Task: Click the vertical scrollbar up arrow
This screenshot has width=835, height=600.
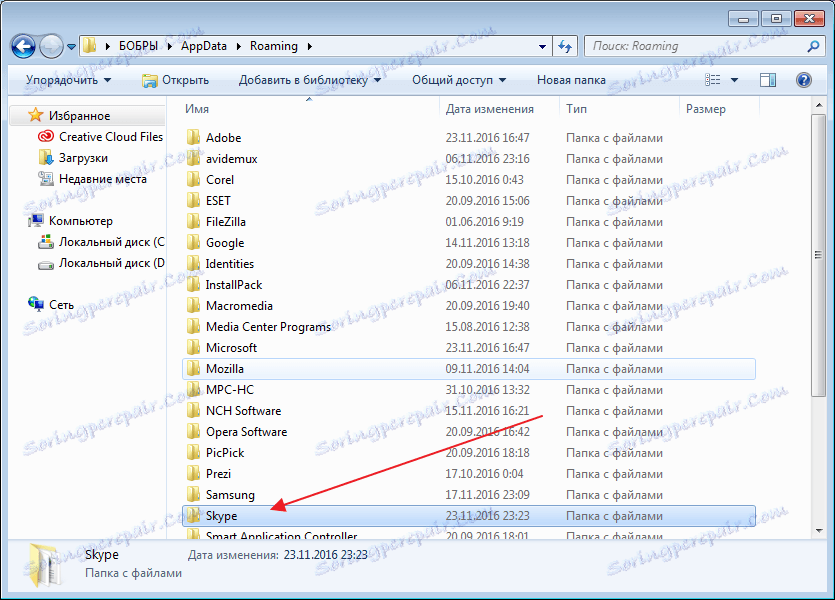Action: (818, 106)
